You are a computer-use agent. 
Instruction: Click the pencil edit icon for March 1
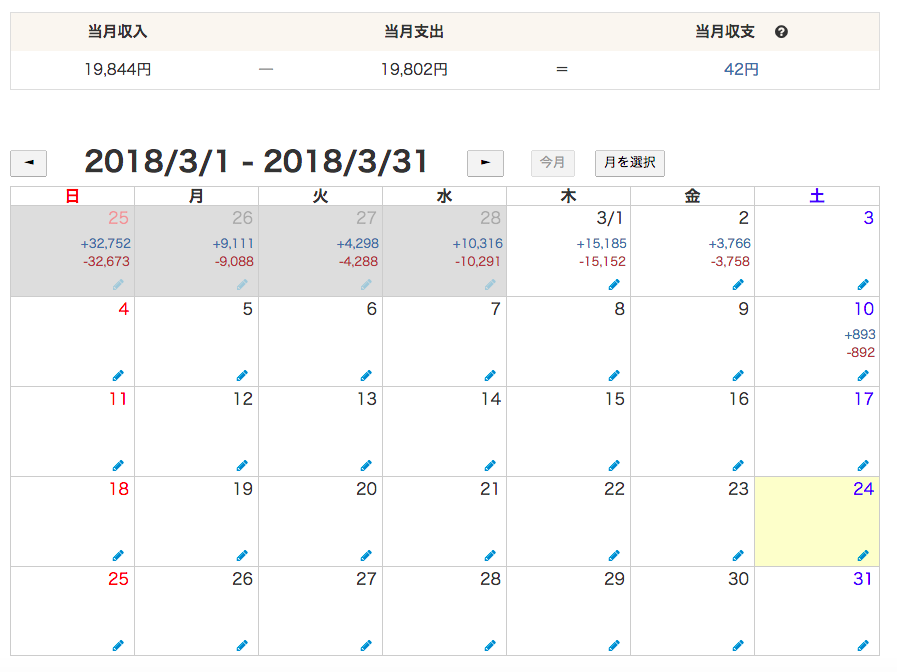pos(614,284)
